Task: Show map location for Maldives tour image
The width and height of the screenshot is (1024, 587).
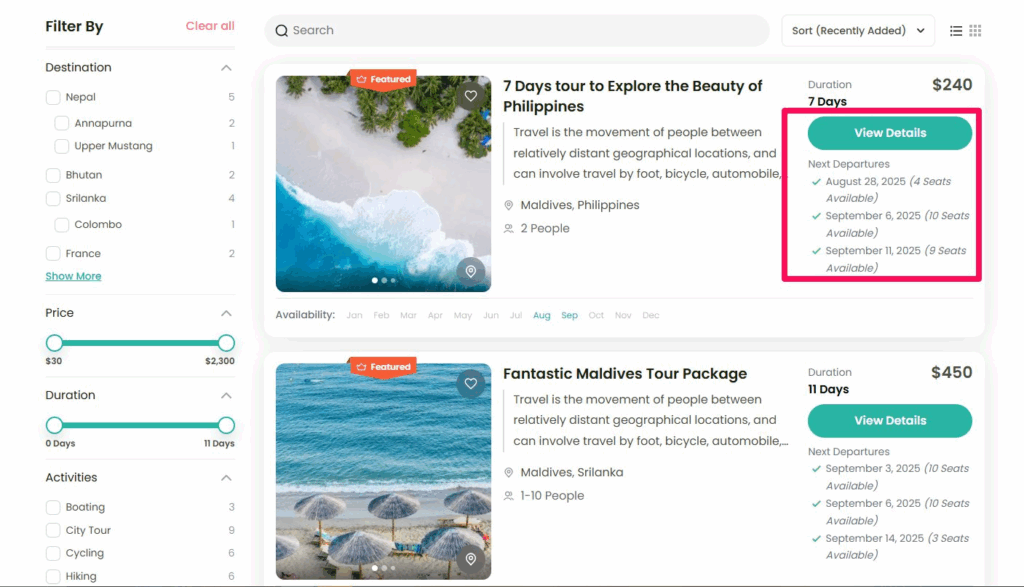Action: pyautogui.click(x=471, y=559)
